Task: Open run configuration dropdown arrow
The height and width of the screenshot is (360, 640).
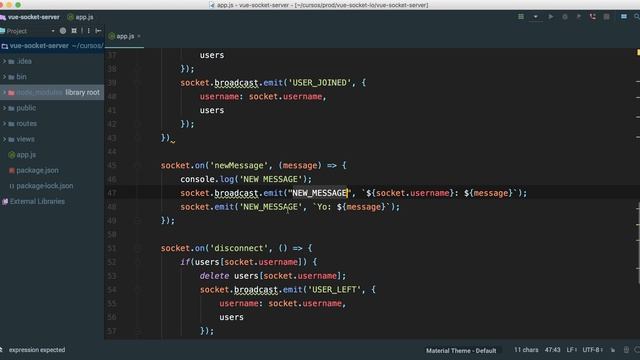Action: pos(535,17)
